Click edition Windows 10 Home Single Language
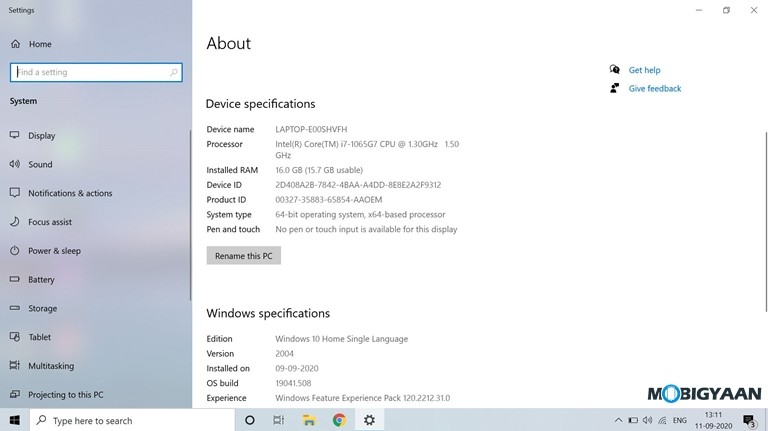Viewport: 768px width, 431px height. (x=341, y=339)
